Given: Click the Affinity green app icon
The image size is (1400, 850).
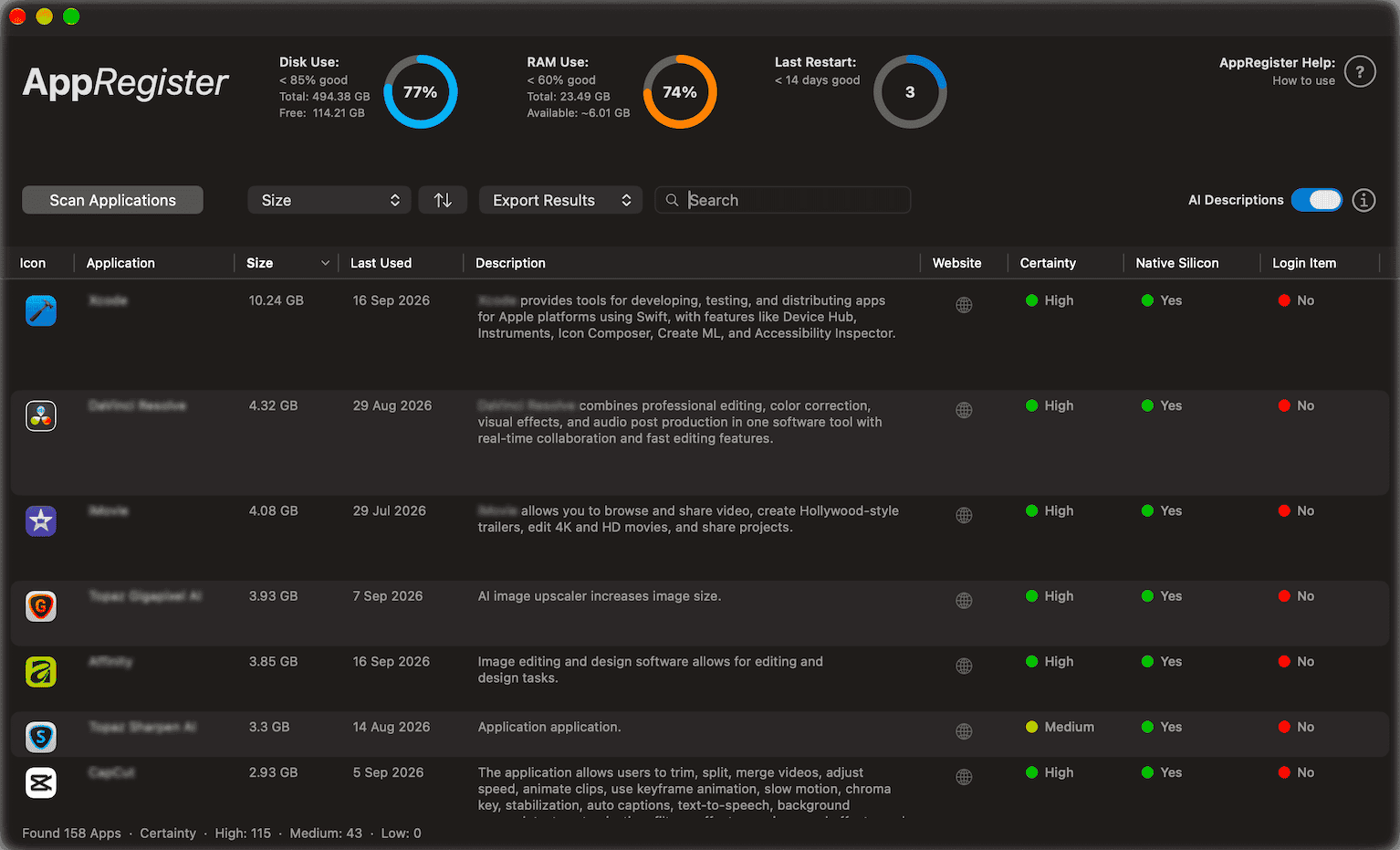Looking at the screenshot, I should coord(41,672).
